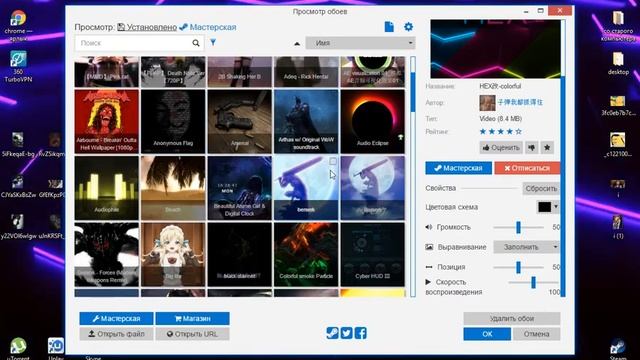Select the Audiophile wallpaper thumbnail
640x360 pixels.
(107, 188)
